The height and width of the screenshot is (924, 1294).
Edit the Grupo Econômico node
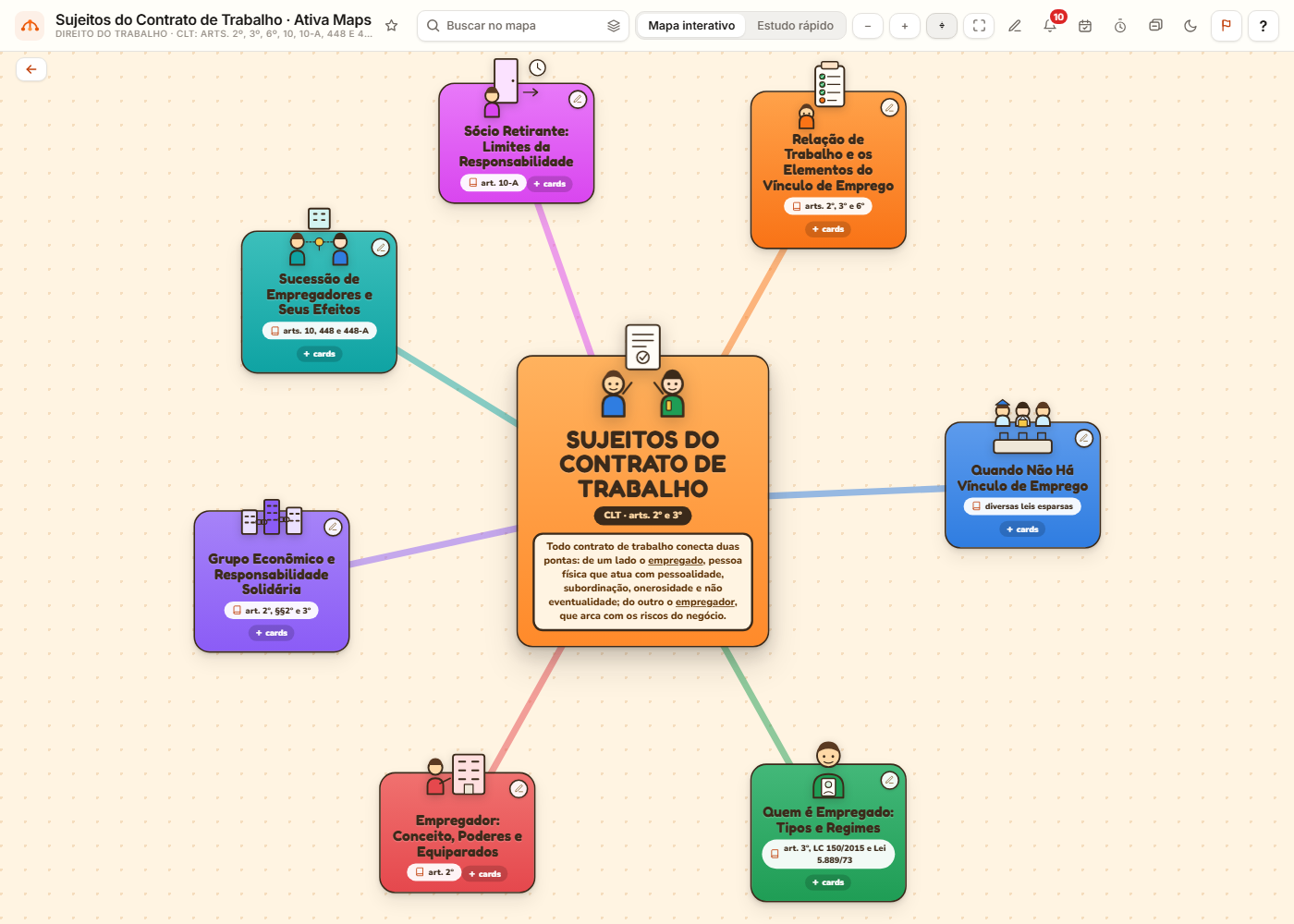coord(333,527)
